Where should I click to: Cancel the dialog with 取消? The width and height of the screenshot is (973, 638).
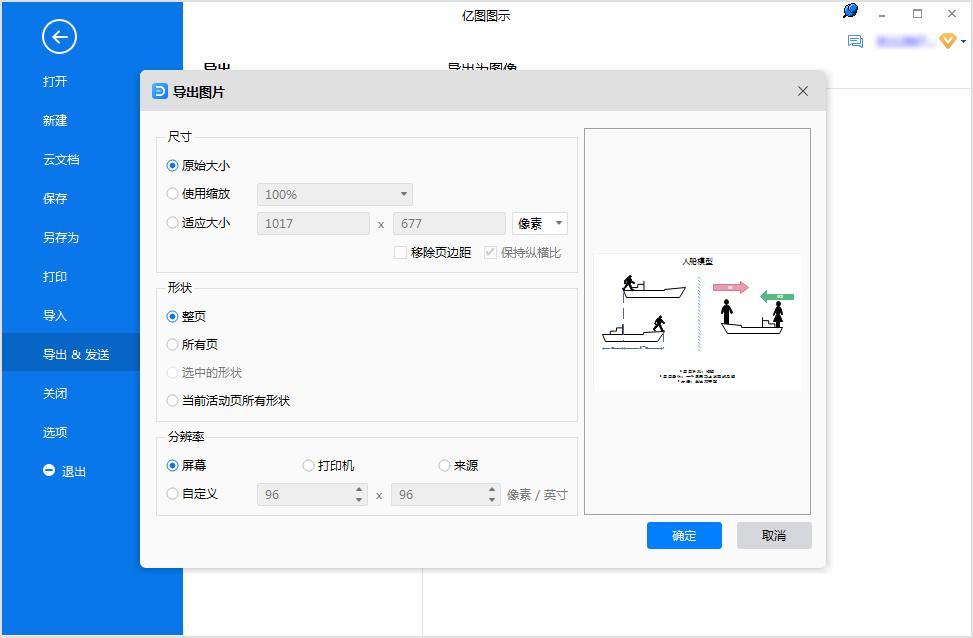pos(774,535)
